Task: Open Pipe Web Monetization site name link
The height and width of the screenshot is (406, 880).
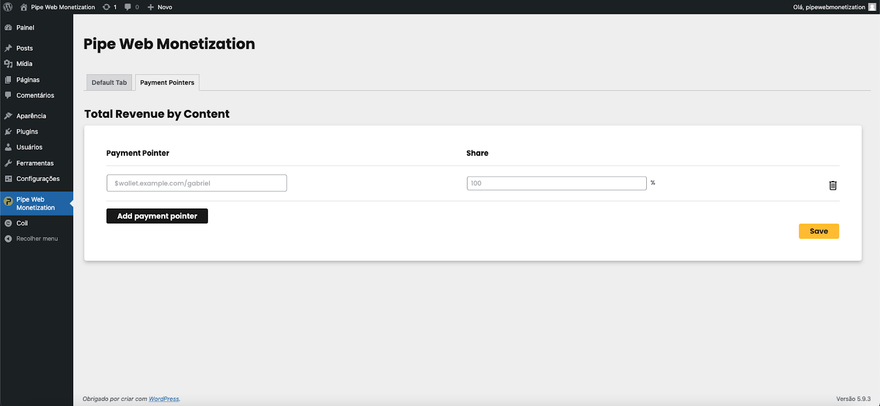Action: click(62, 7)
